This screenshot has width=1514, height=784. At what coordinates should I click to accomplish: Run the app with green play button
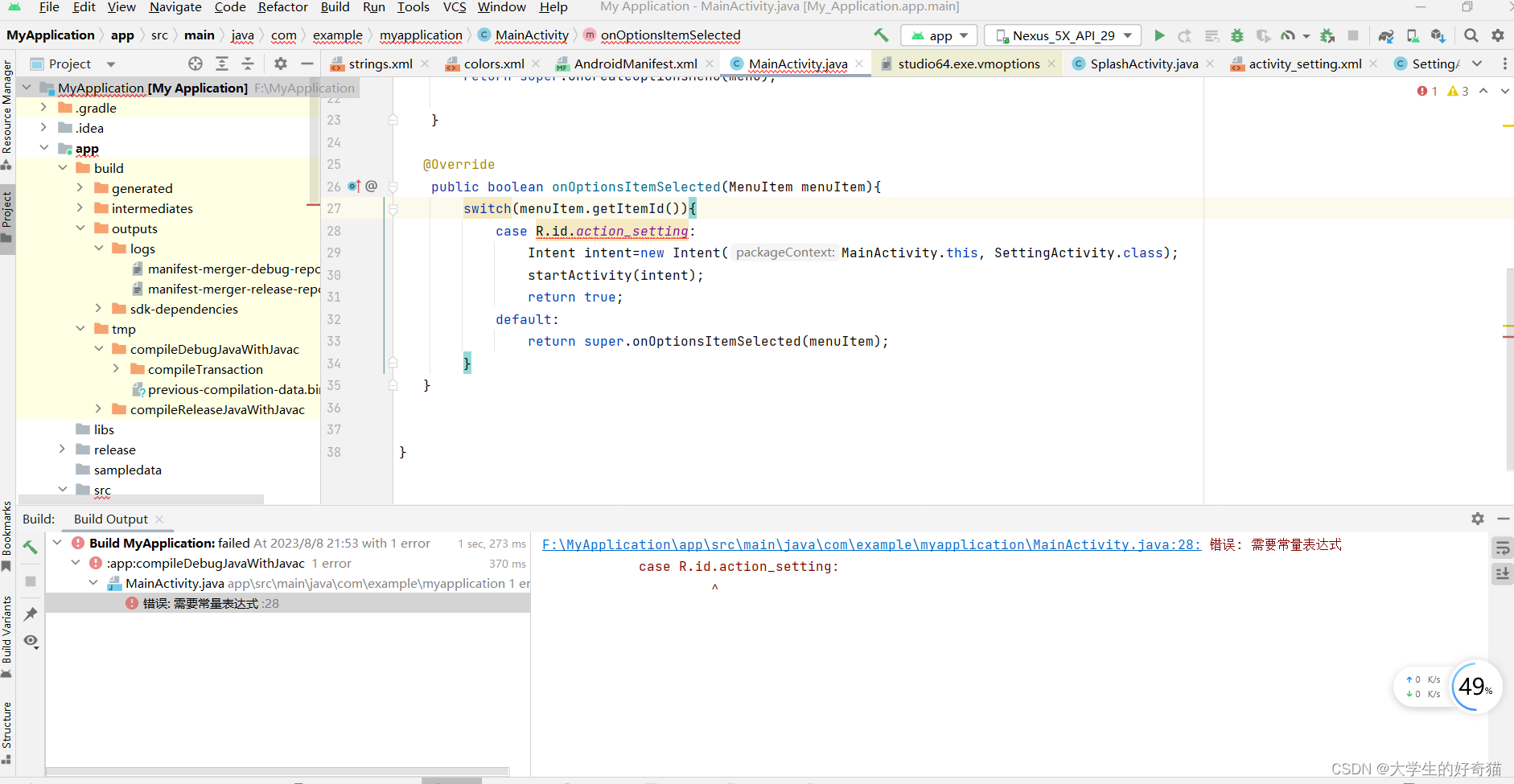[1159, 35]
